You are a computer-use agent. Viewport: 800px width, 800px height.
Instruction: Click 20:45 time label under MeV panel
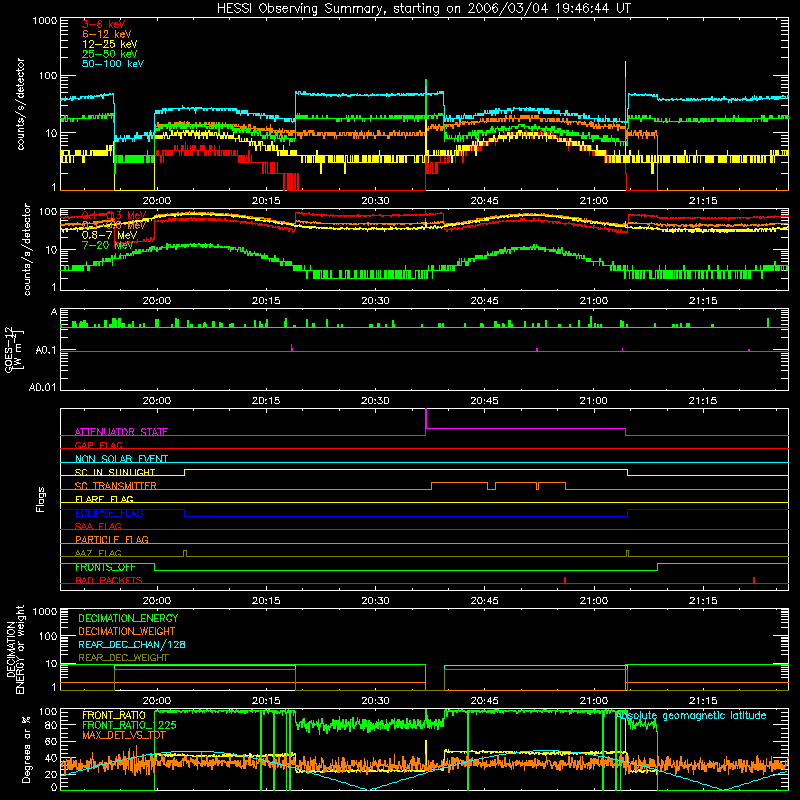tap(484, 301)
